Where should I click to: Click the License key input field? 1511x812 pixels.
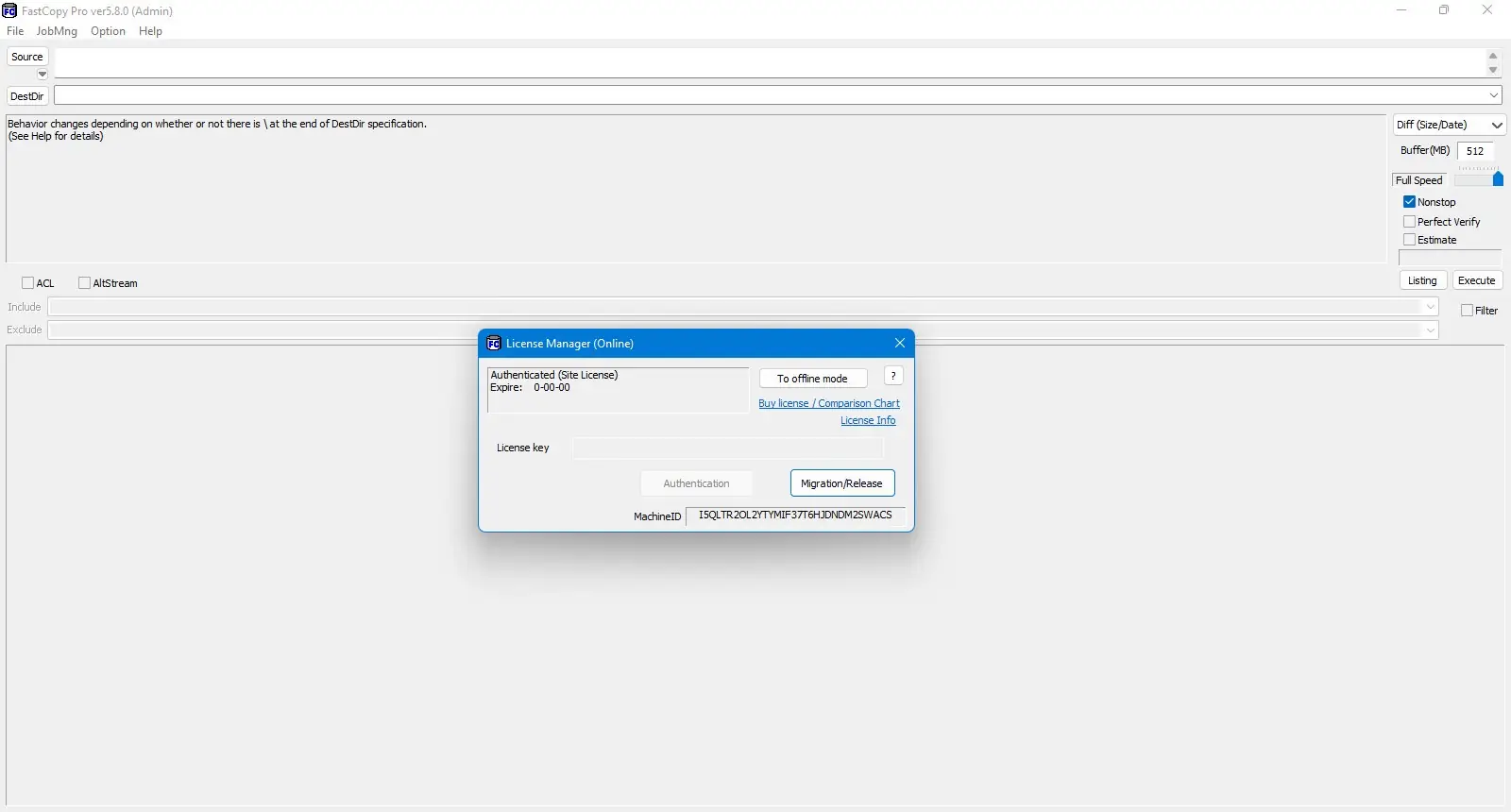(728, 448)
